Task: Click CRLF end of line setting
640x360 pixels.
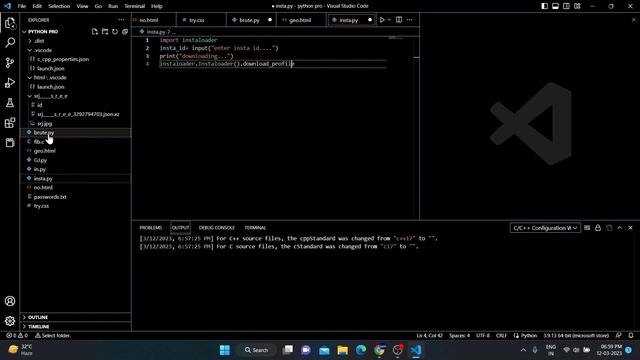Action: point(502,336)
